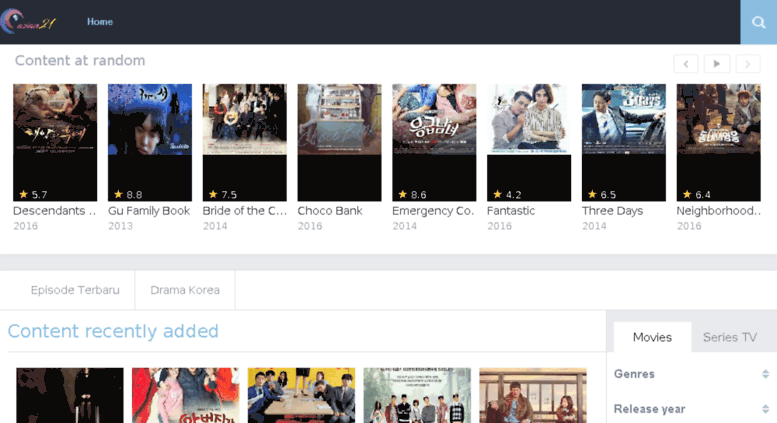Click the 8.8 star rating
The width and height of the screenshot is (777, 423).
click(x=128, y=195)
